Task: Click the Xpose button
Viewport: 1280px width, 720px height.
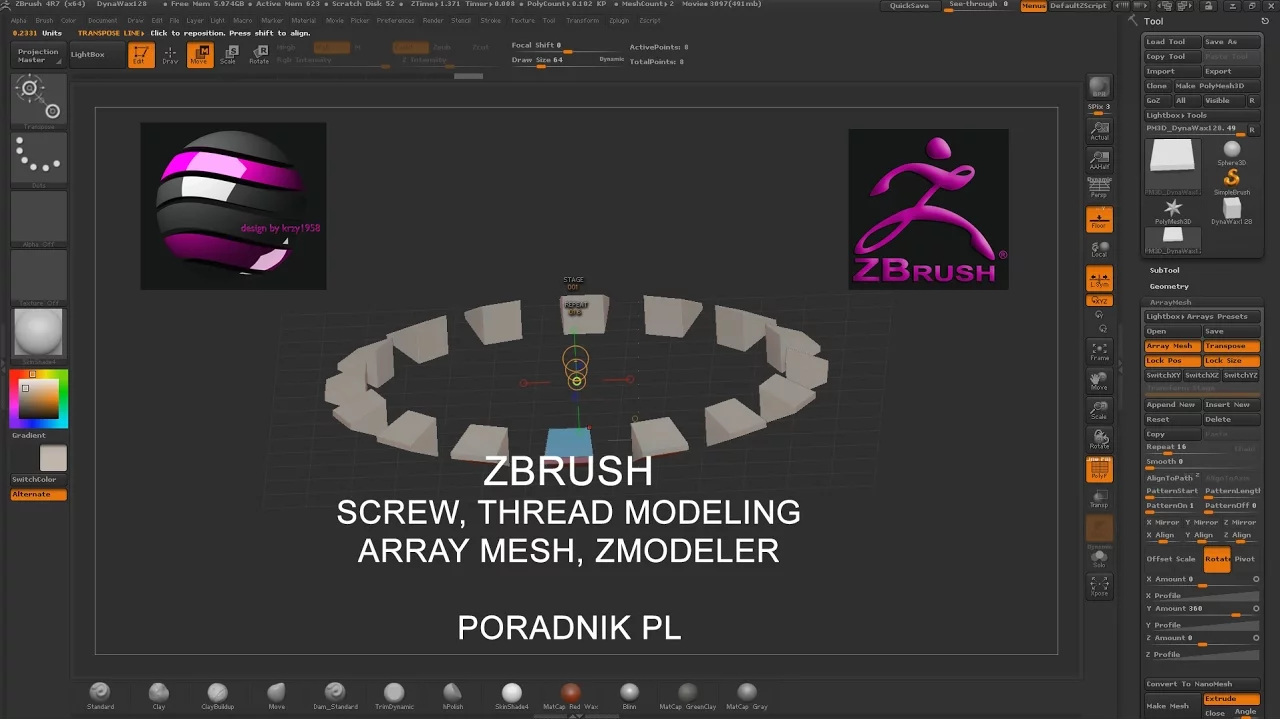Action: click(1099, 586)
